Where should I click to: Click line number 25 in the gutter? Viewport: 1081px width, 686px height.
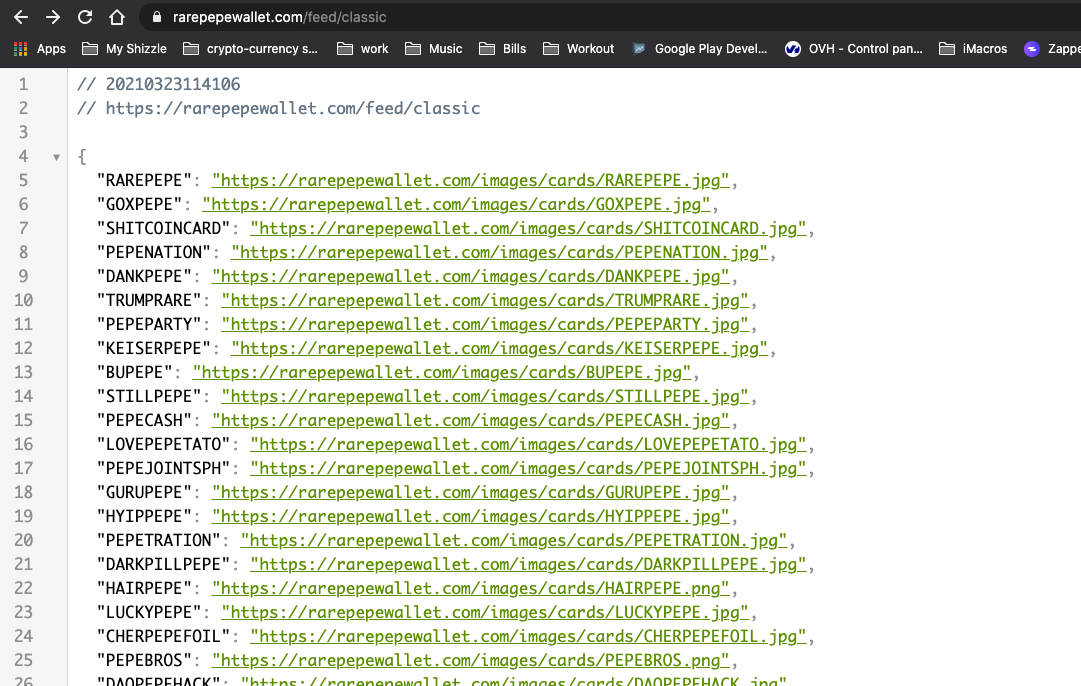coord(23,660)
